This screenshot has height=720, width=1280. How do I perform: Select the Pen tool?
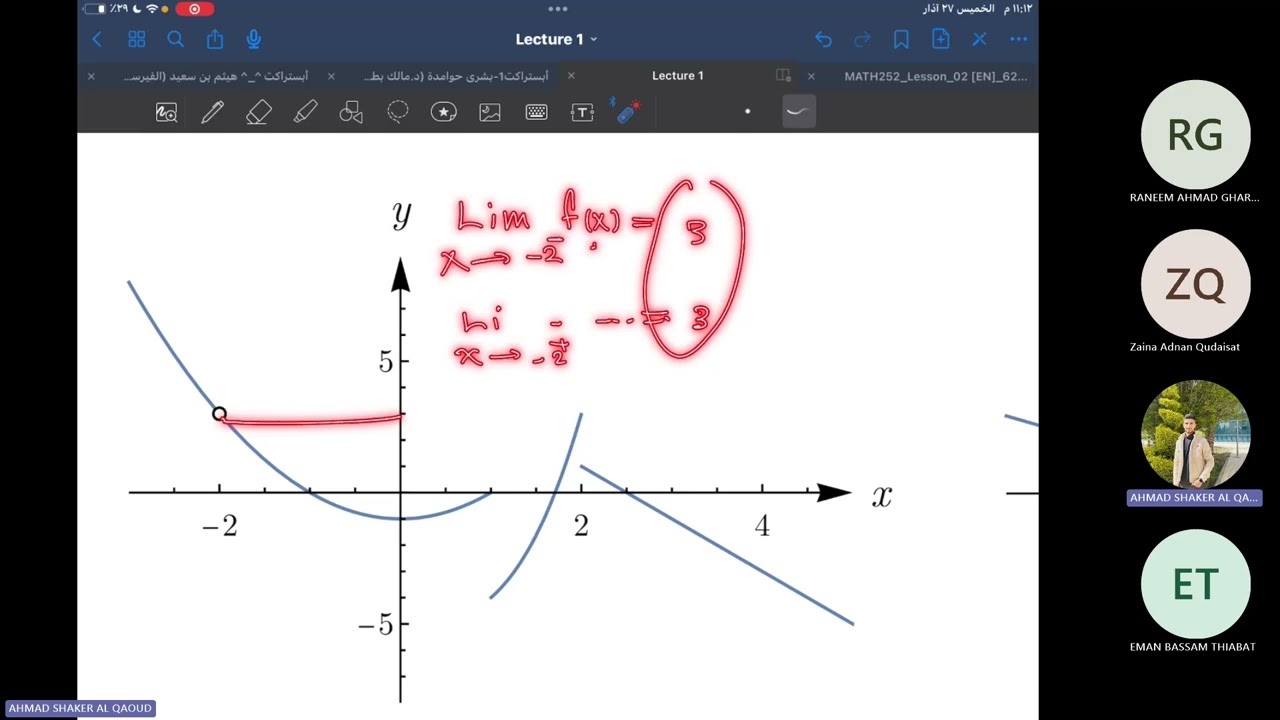(212, 113)
